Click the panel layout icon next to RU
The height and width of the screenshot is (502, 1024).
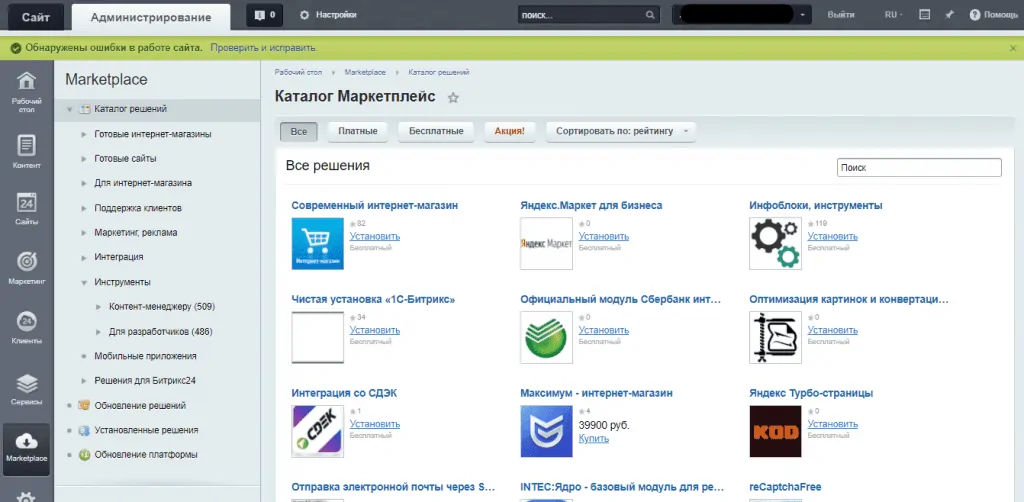924,14
